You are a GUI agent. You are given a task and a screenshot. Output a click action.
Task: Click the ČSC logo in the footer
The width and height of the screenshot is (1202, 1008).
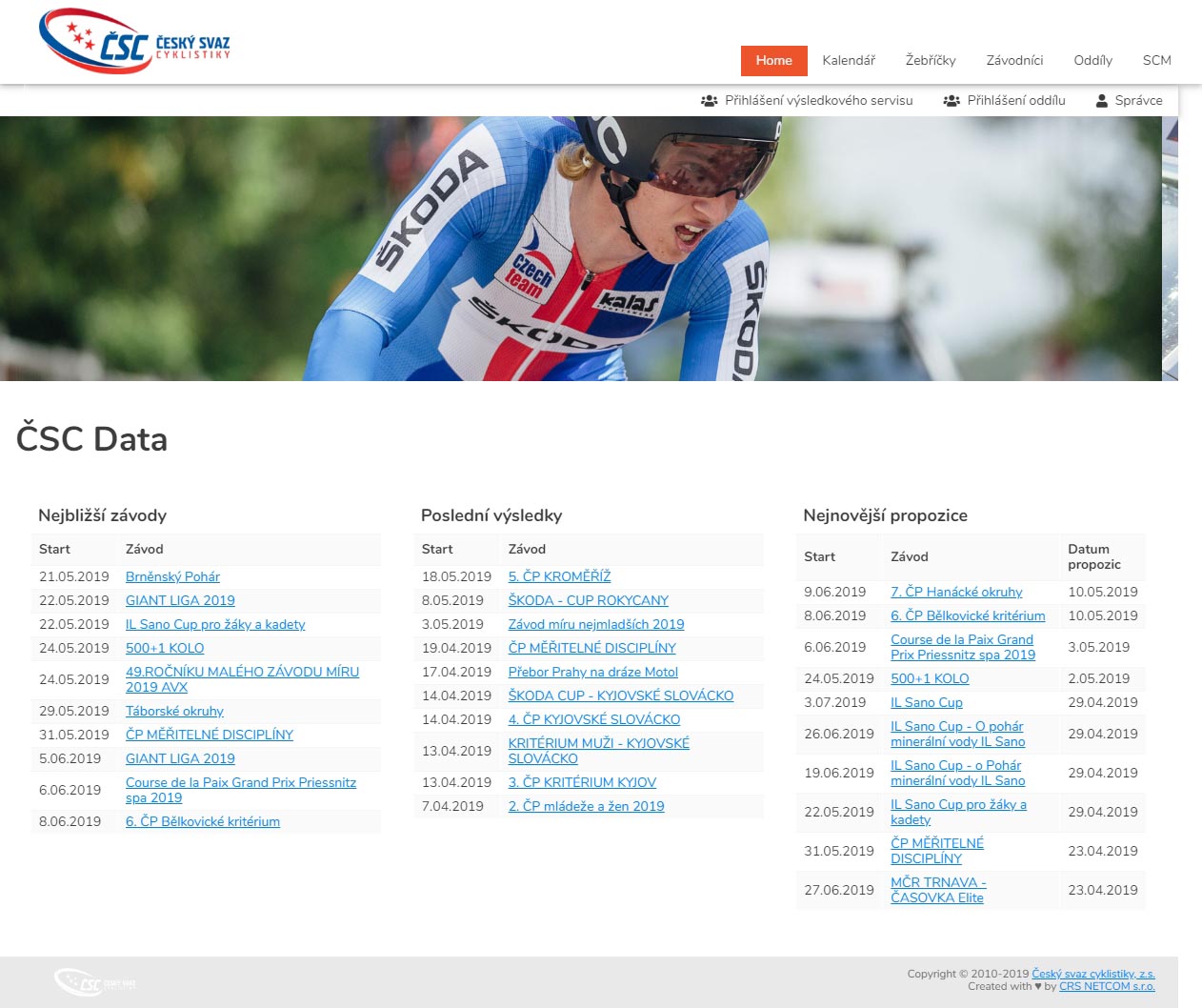95,982
